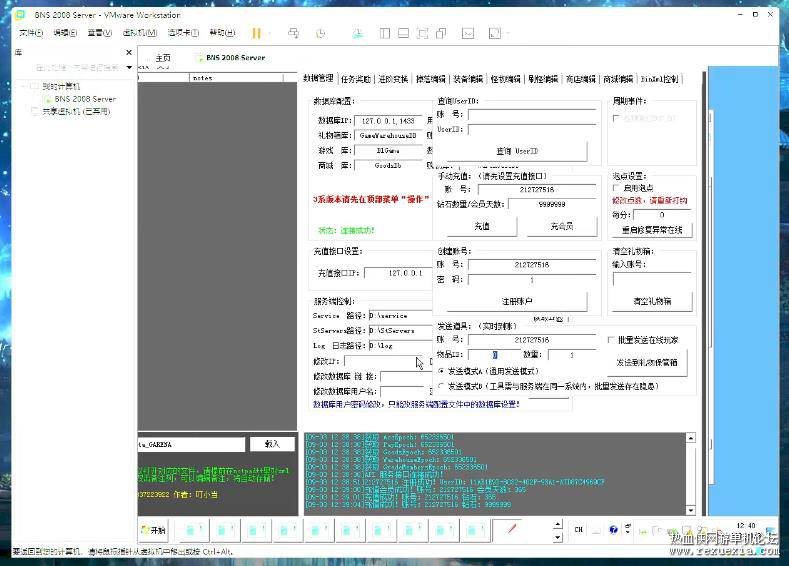
Task: Tick the checkbox under 周期事件
Action: (615, 118)
